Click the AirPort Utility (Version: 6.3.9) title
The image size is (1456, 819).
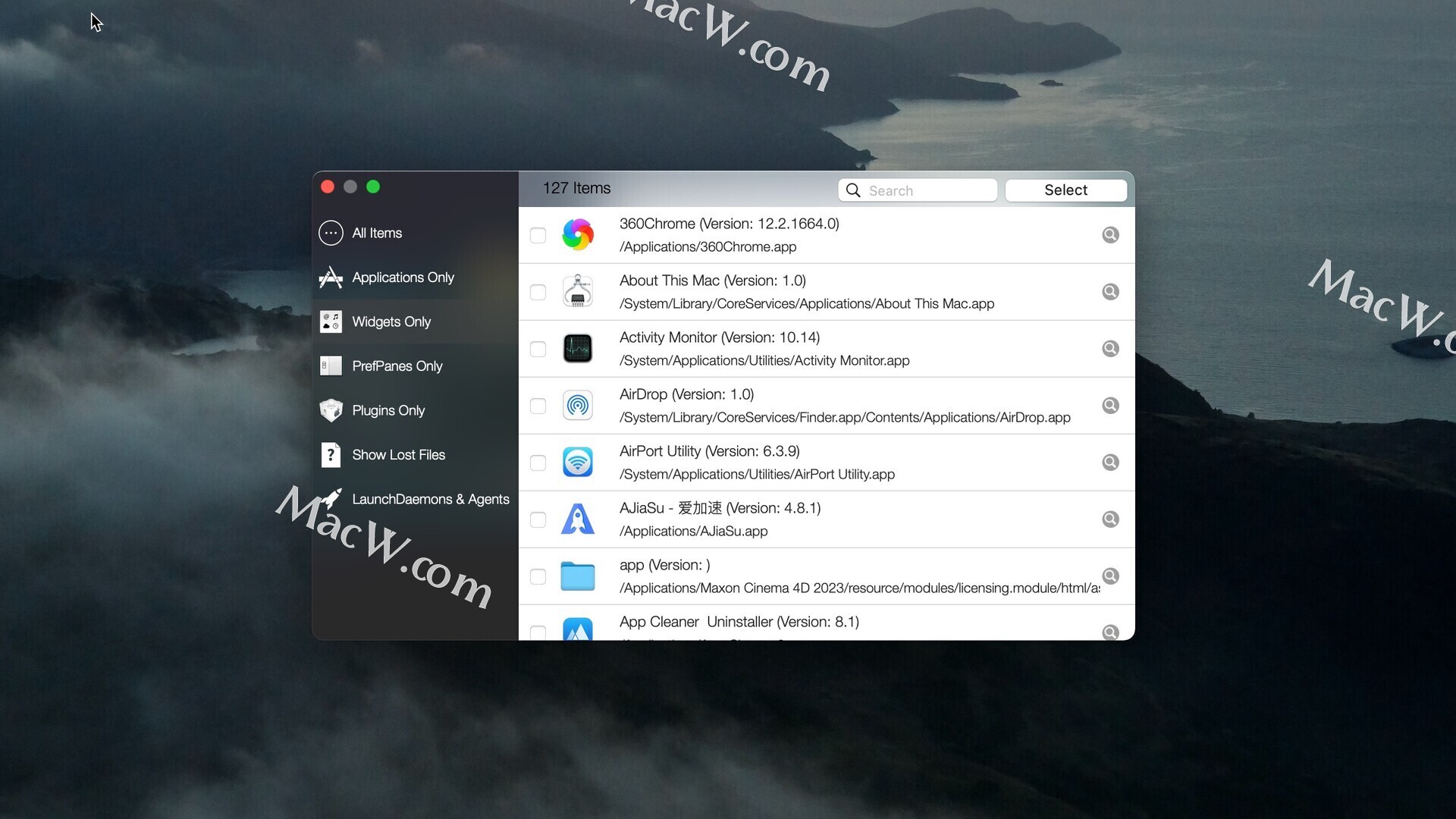(710, 451)
